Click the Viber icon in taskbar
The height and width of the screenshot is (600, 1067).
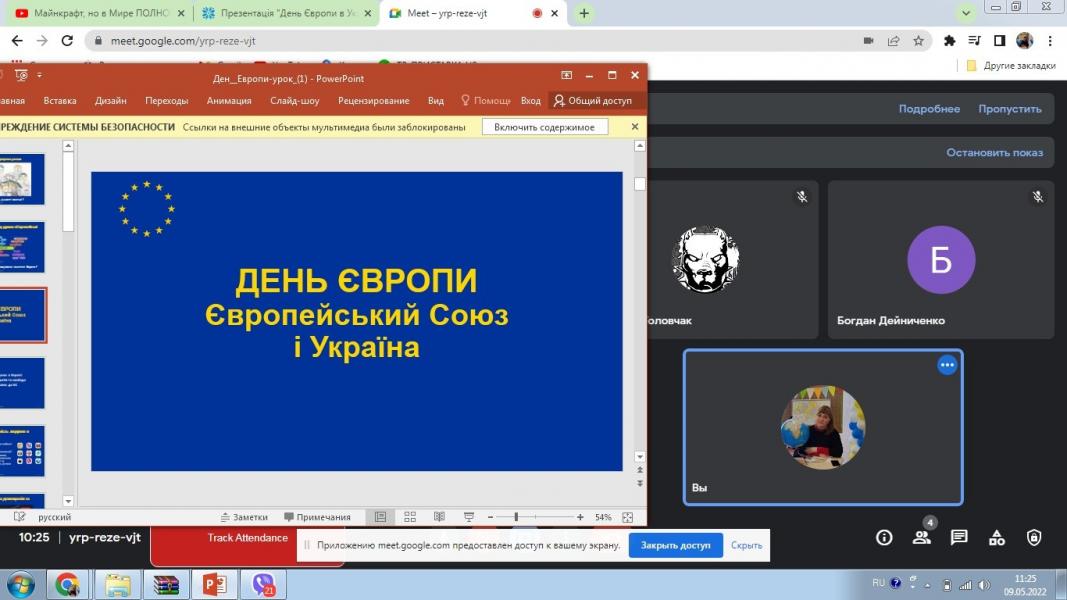pos(263,584)
